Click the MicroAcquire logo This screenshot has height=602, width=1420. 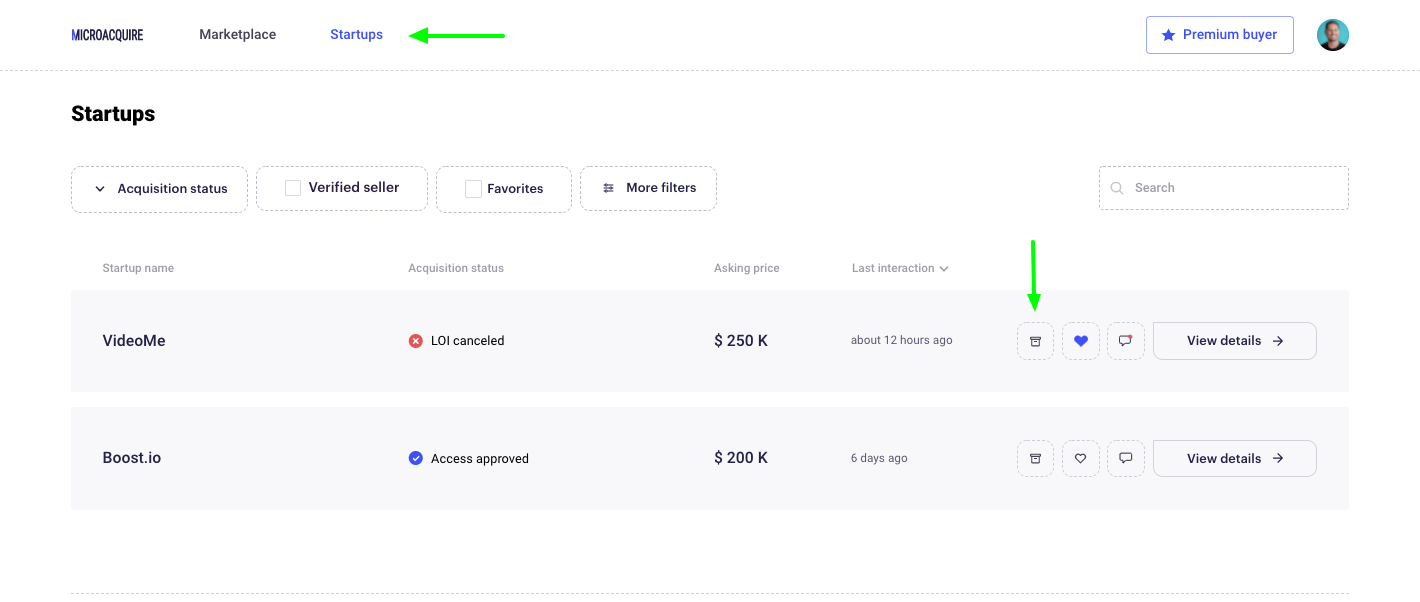[x=107, y=35]
